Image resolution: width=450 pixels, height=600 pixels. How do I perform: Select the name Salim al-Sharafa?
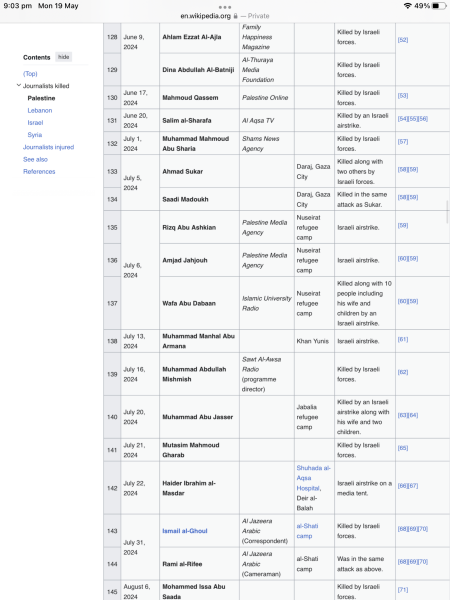point(186,121)
